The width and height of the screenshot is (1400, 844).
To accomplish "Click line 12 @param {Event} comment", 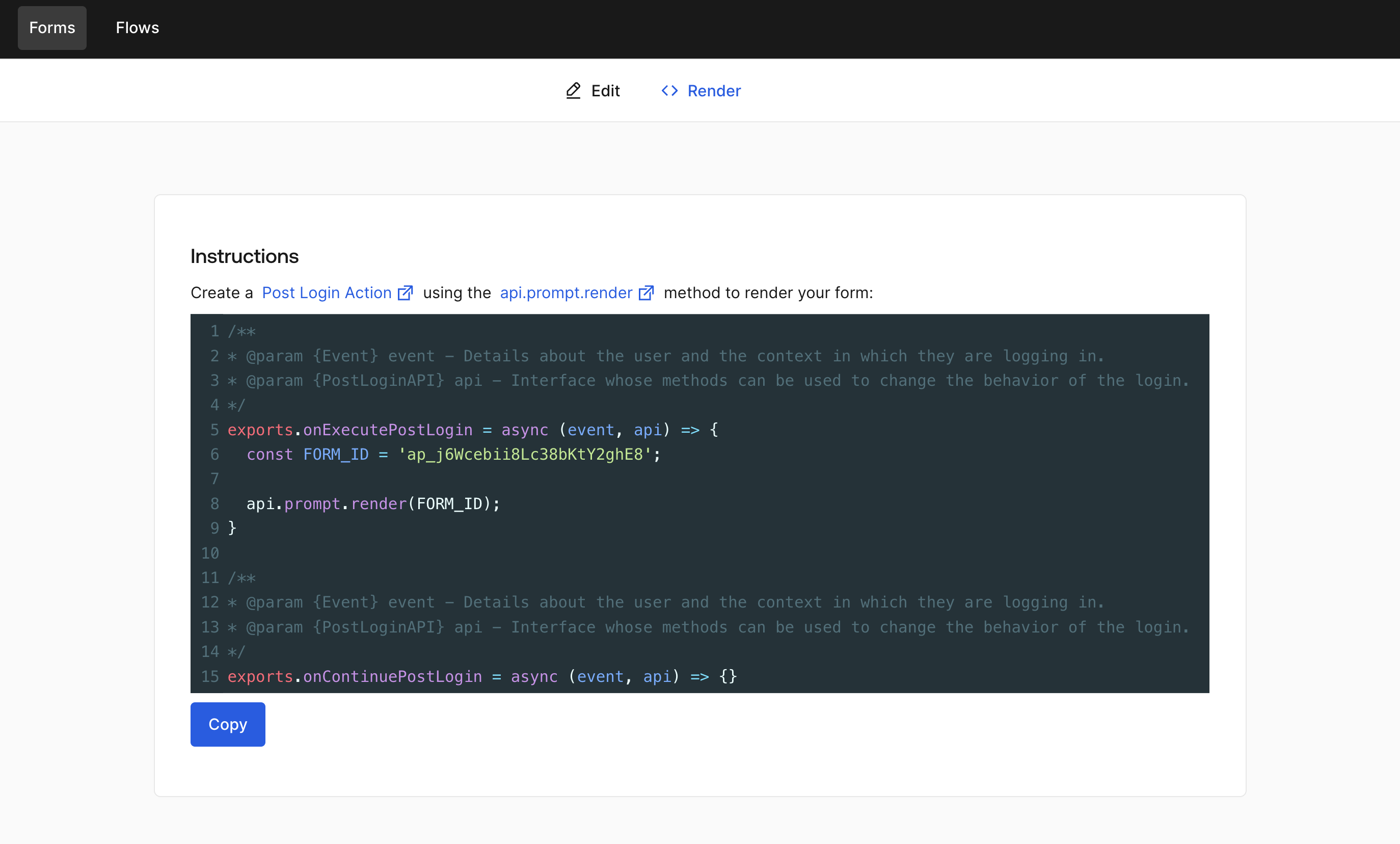I will click(x=666, y=602).
